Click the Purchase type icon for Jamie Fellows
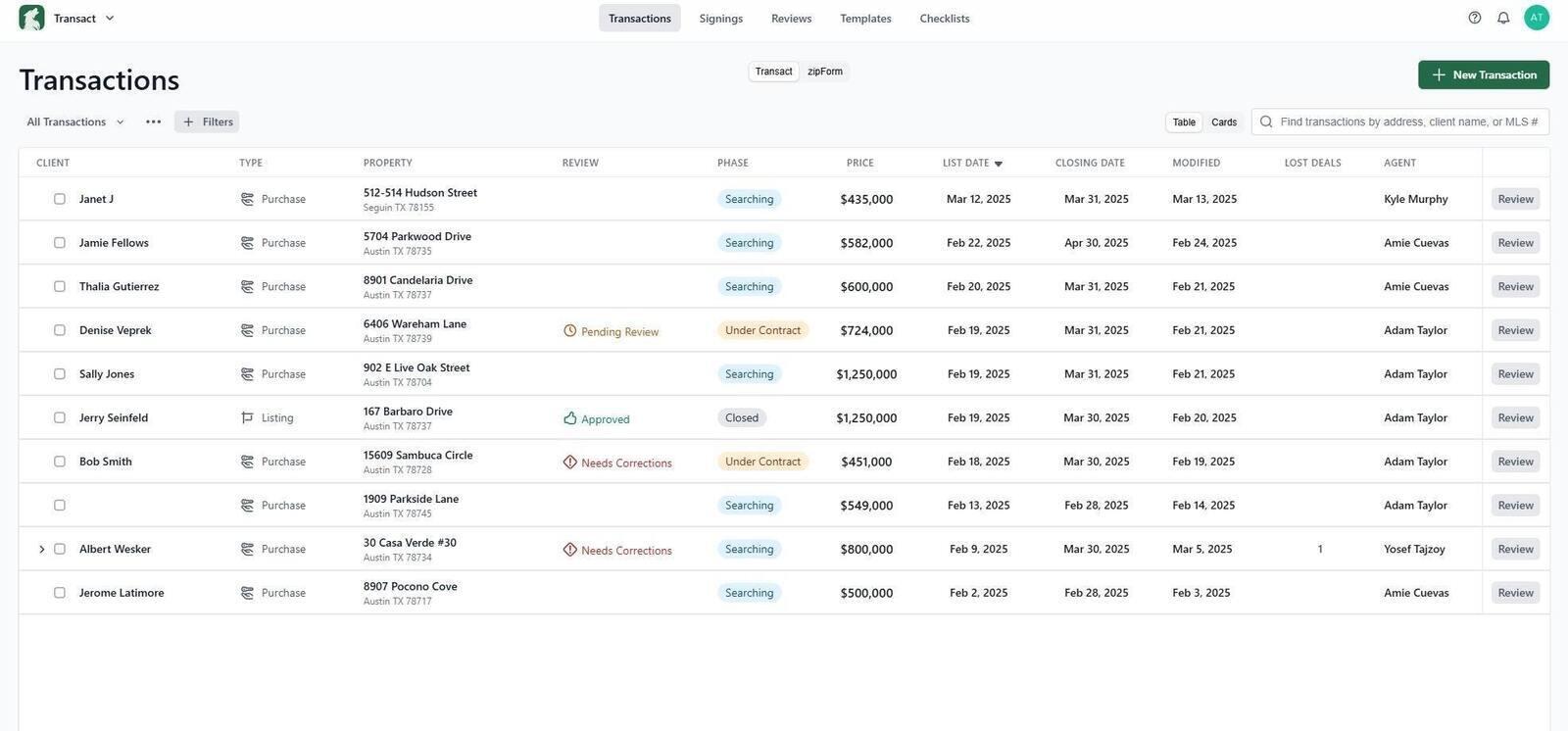The width and height of the screenshot is (1568, 731). click(247, 243)
